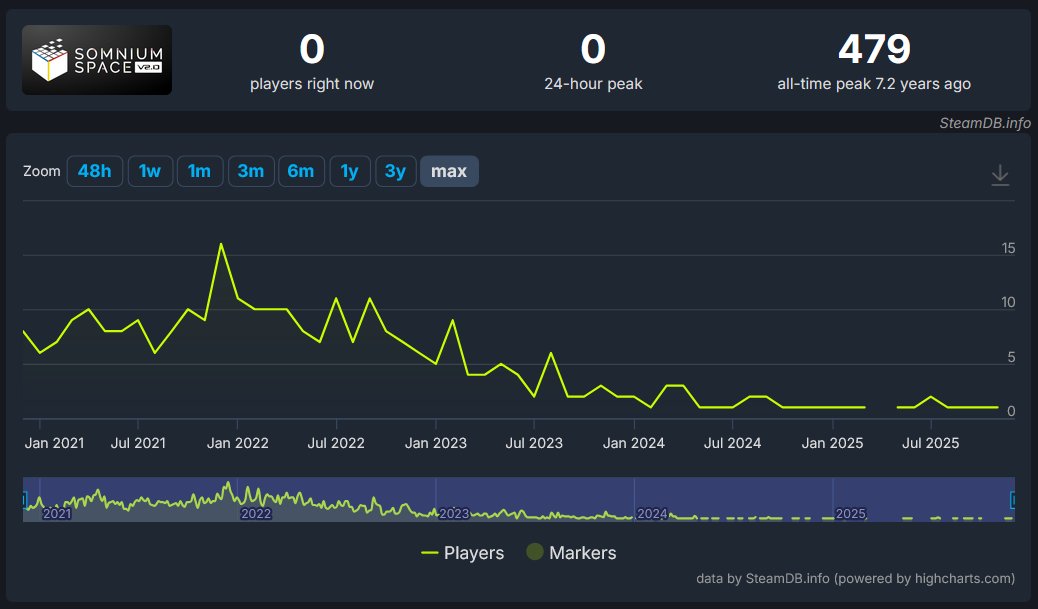
Task: Open the chart download menu icon
Action: (1000, 175)
